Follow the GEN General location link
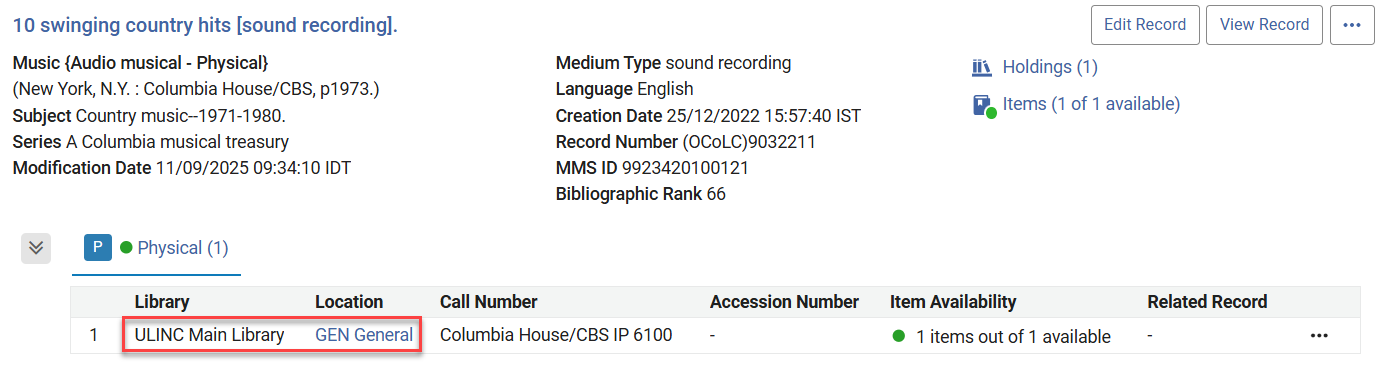The height and width of the screenshot is (368, 1383). point(364,336)
